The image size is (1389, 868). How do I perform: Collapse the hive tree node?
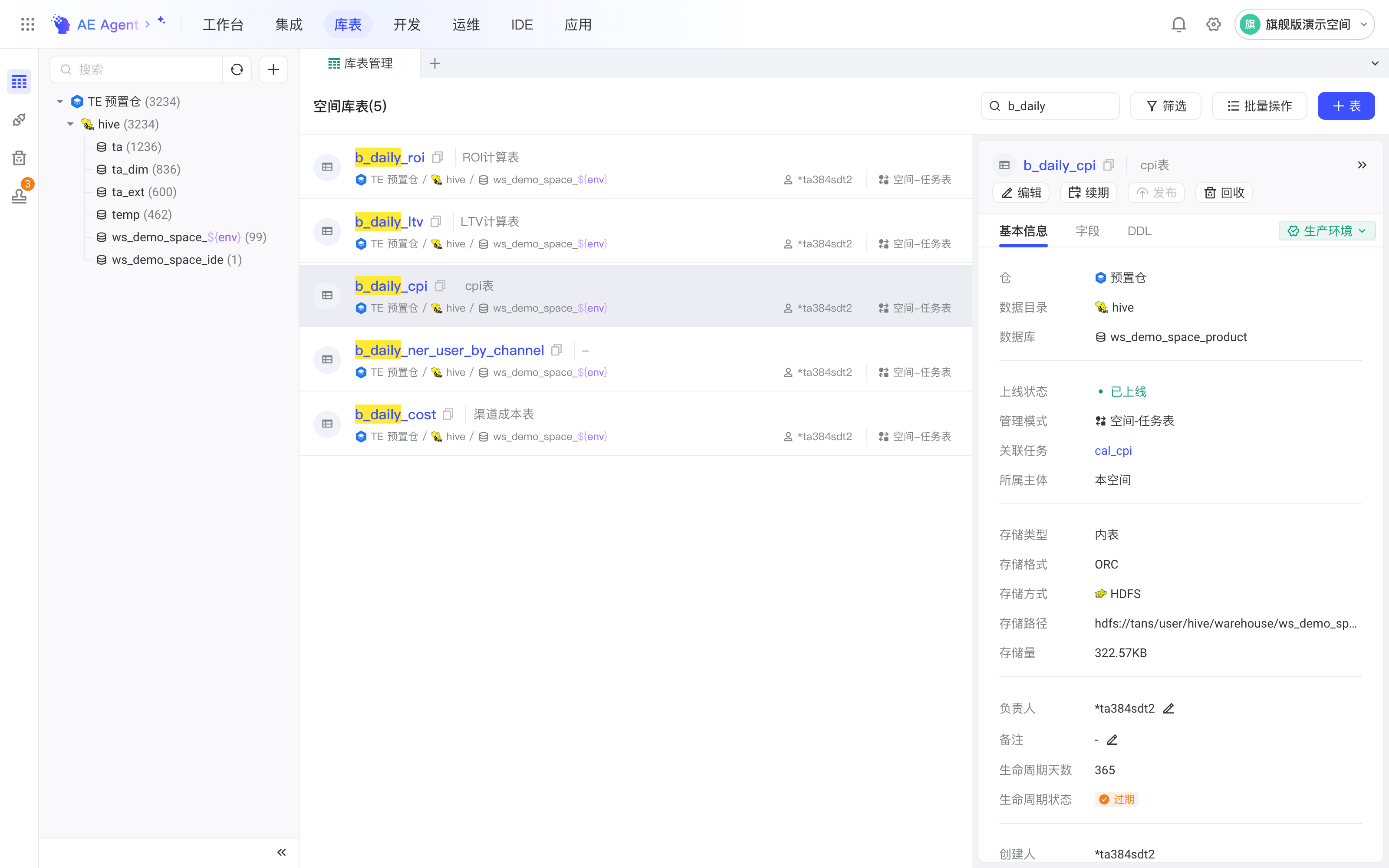pyautogui.click(x=70, y=124)
